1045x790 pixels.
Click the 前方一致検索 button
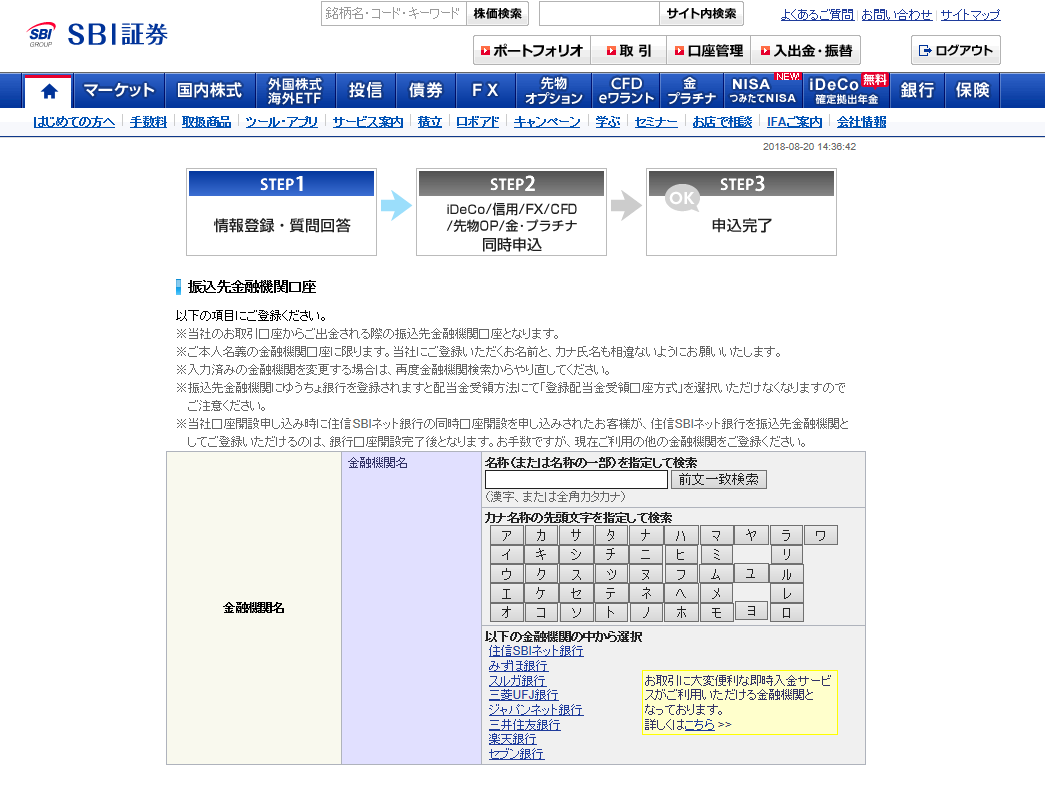click(718, 479)
